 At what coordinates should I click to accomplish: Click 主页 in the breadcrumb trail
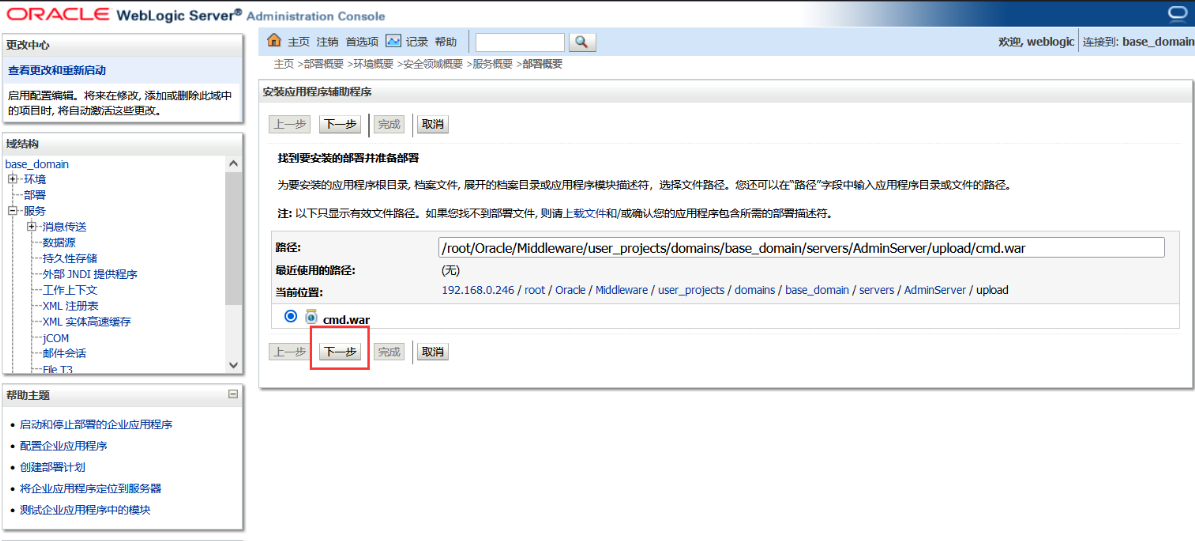pos(284,64)
